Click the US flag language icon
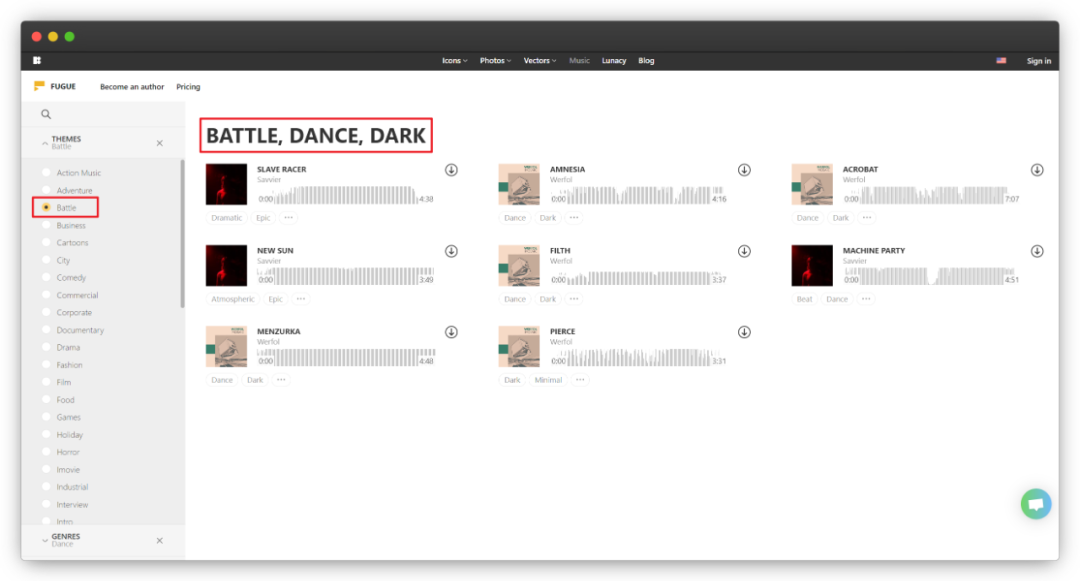Image resolution: width=1080 pixels, height=581 pixels. pos(1001,61)
